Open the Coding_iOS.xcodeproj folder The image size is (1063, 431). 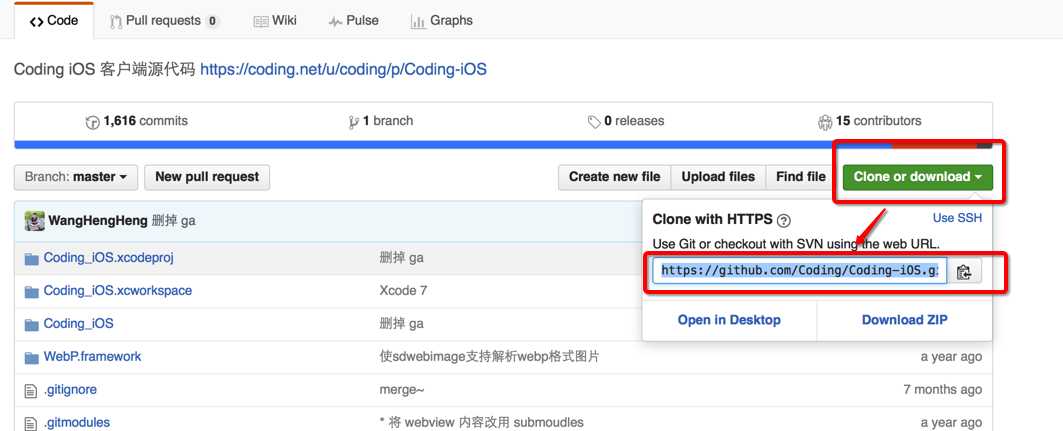(x=108, y=258)
